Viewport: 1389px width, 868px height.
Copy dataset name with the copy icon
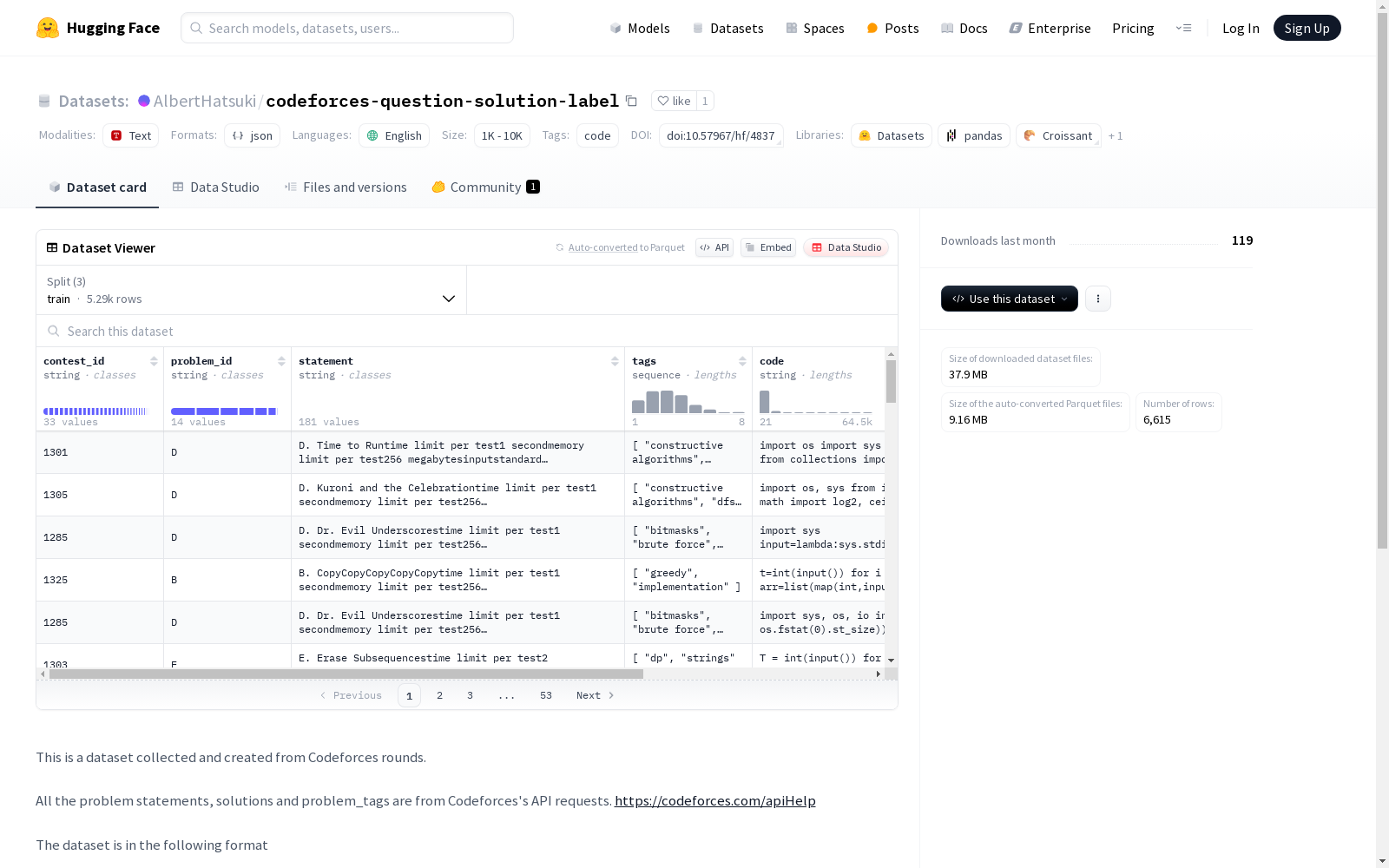point(631,101)
